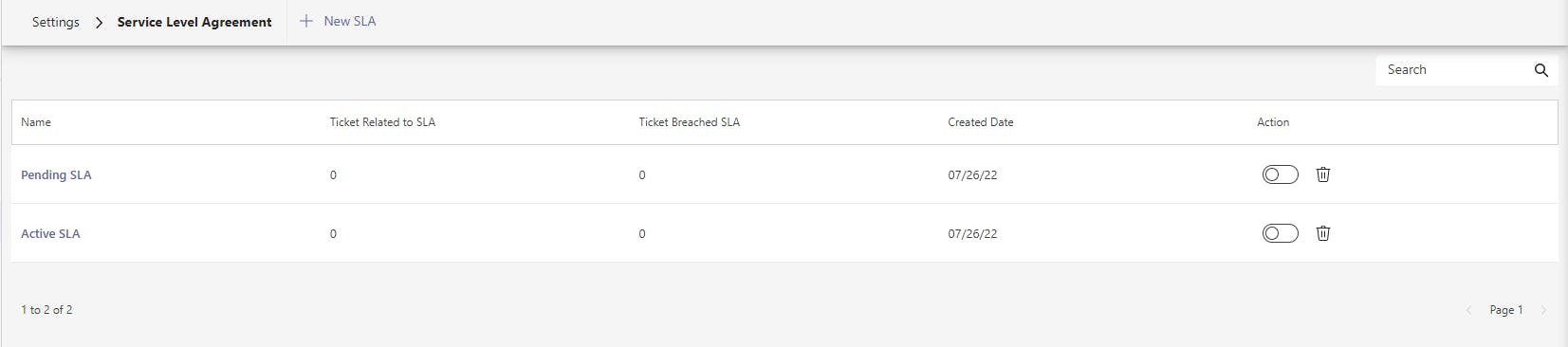Go back to Settings breadcrumb
1568x347 pixels.
[x=56, y=22]
